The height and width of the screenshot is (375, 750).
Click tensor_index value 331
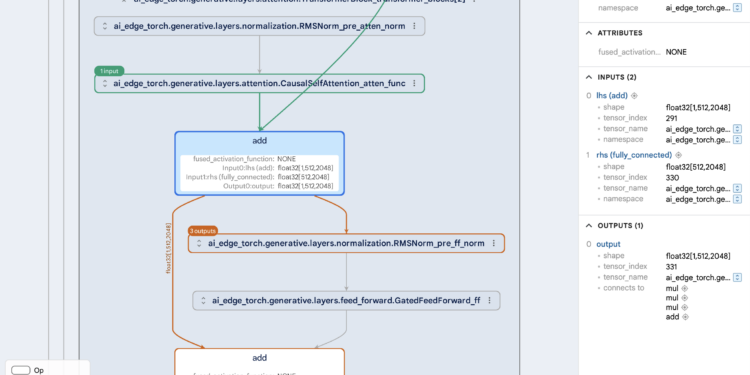point(672,266)
